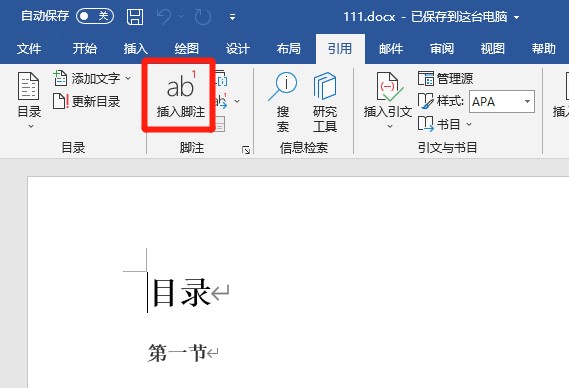Switch to the 开始 tab

[84, 48]
